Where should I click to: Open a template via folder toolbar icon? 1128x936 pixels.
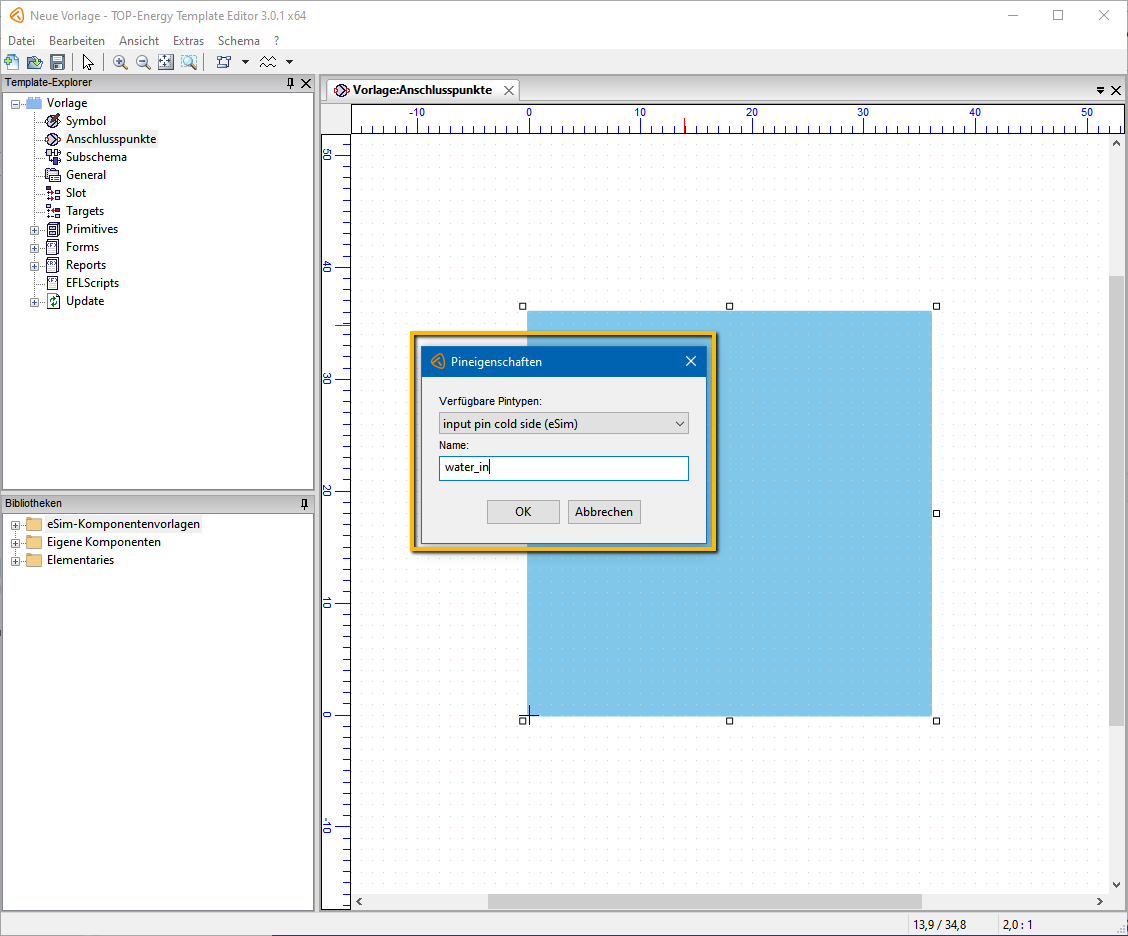(x=35, y=62)
